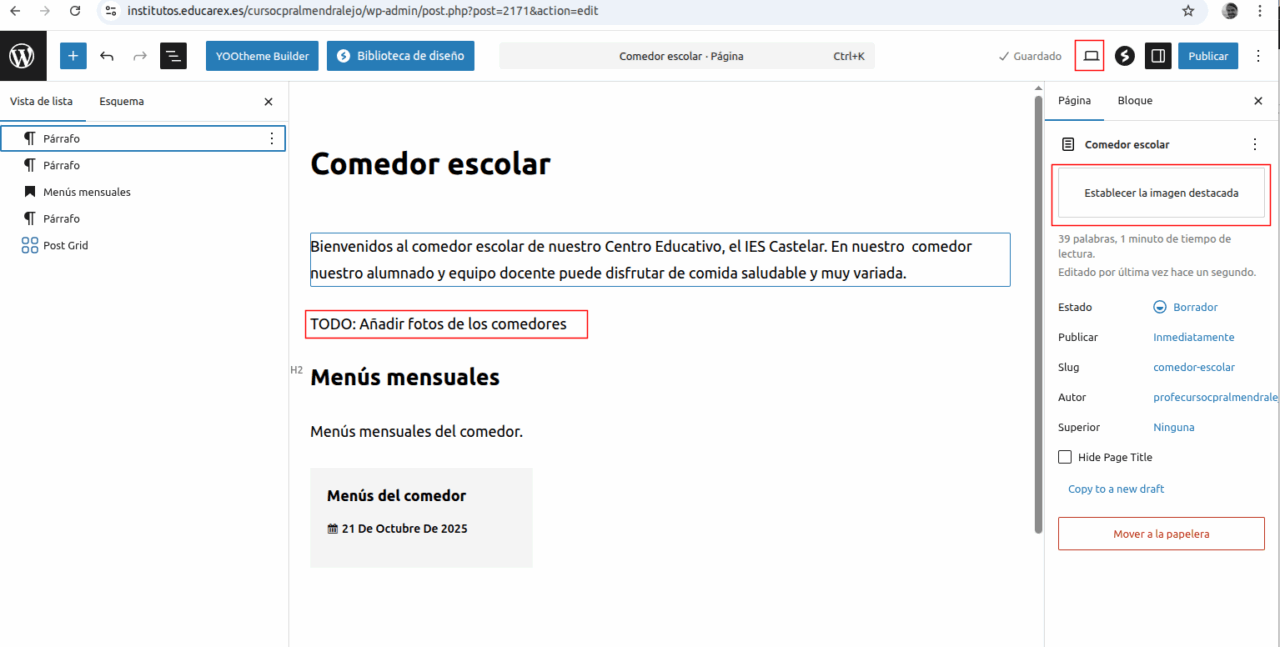Open Comedor escolar page actions menu
Viewport: 1280px width, 647px height.
1255,145
